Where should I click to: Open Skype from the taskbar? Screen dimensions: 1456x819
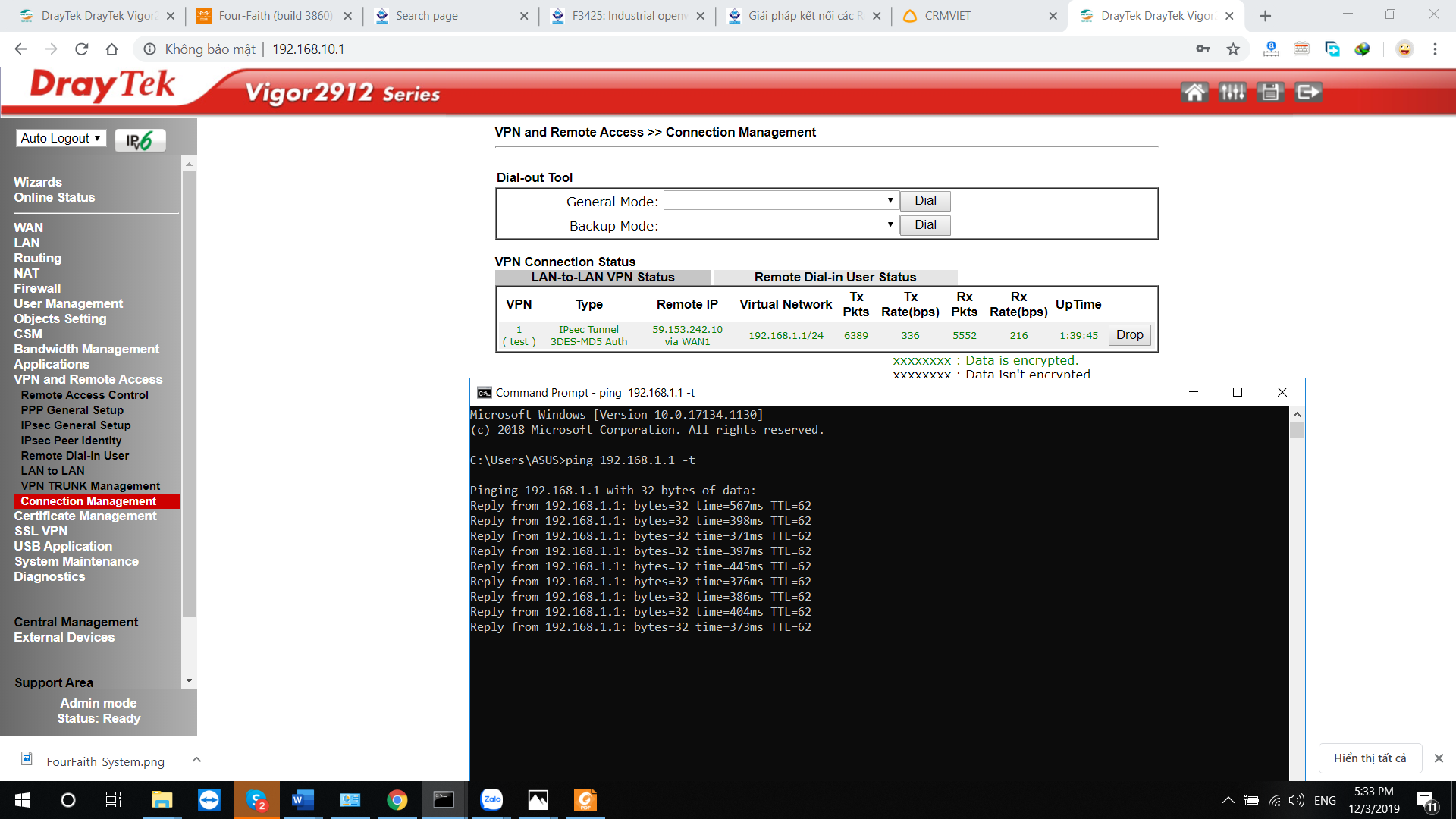[256, 800]
